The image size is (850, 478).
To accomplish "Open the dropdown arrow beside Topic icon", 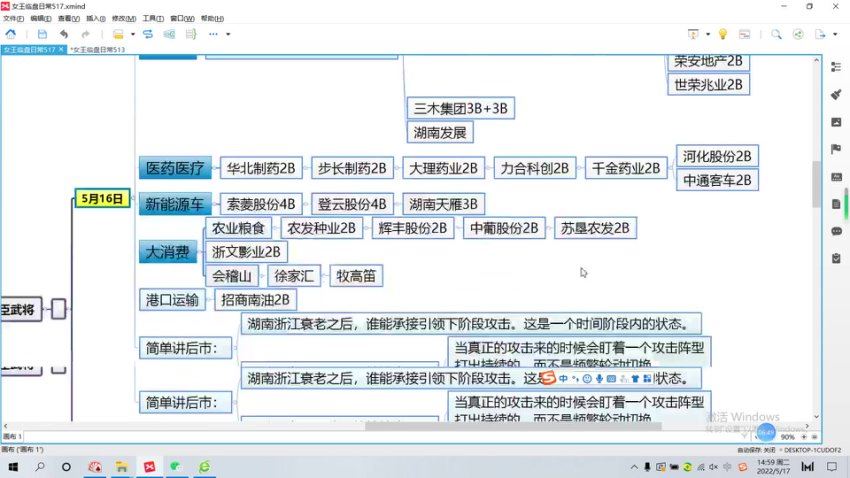I will point(133,34).
